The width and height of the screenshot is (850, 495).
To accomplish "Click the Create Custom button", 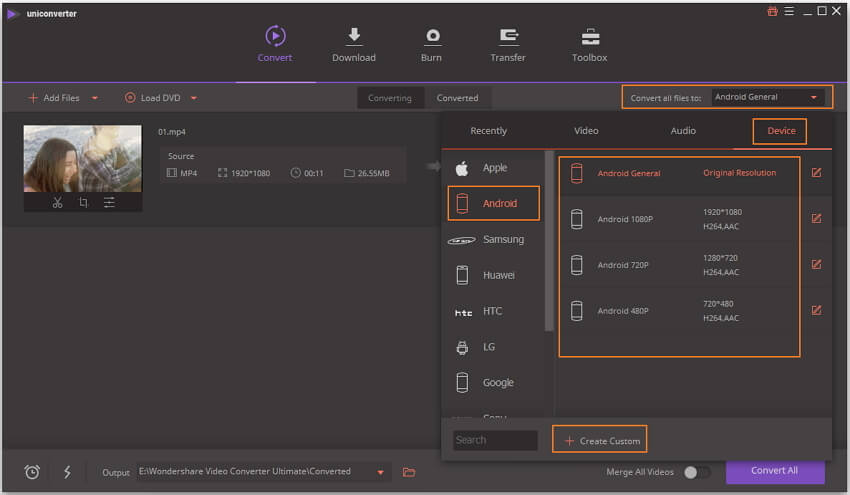I will click(600, 440).
